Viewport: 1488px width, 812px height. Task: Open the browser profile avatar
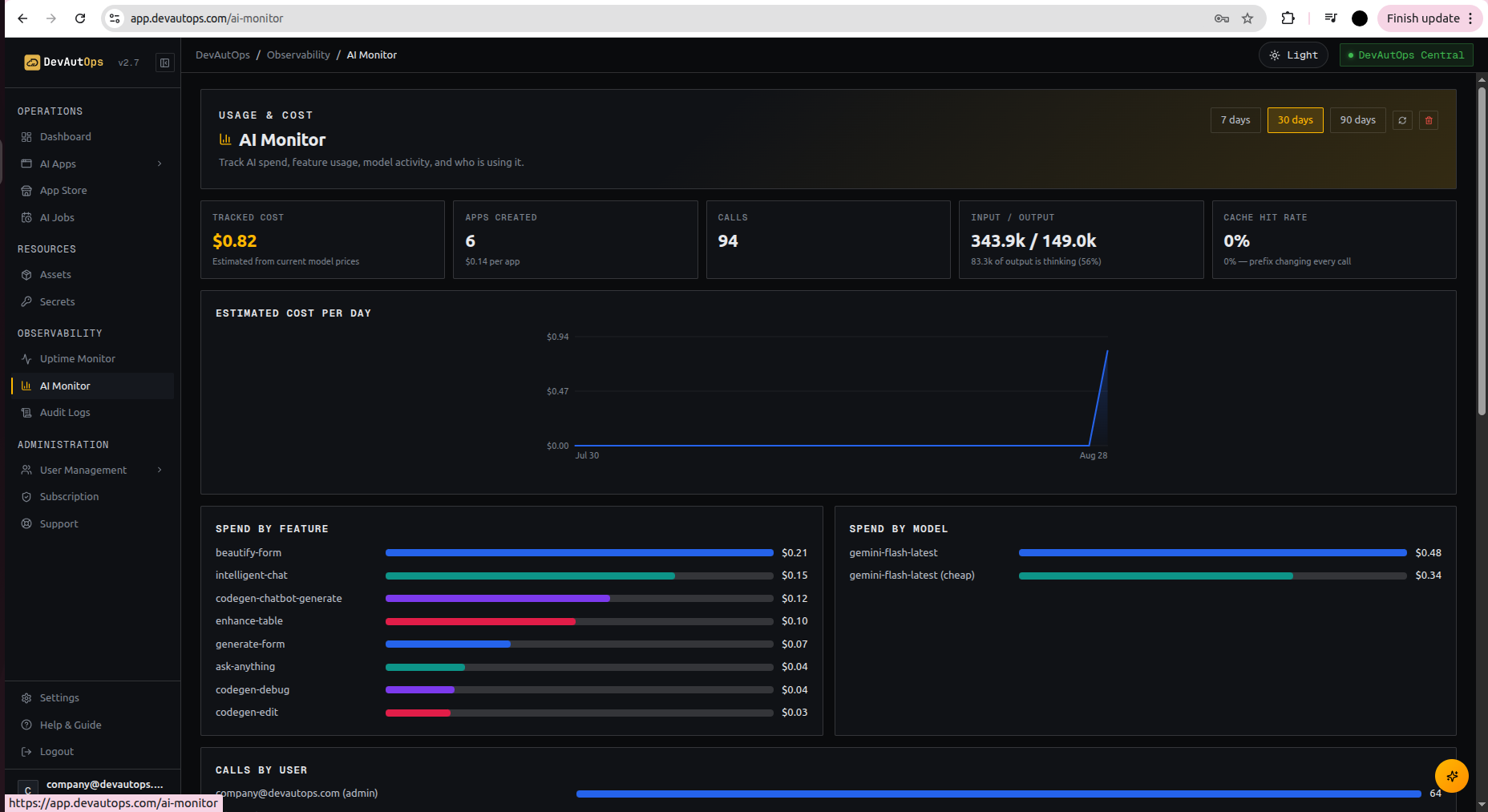click(x=1360, y=18)
